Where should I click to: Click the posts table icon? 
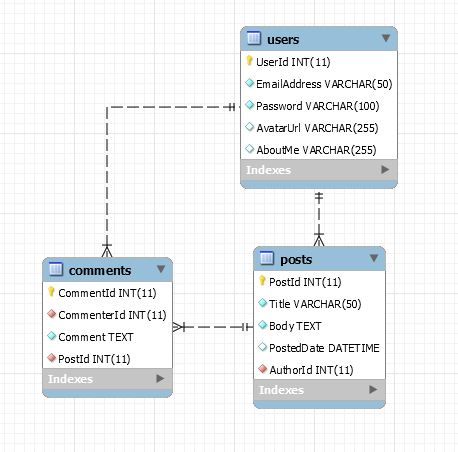[x=266, y=258]
